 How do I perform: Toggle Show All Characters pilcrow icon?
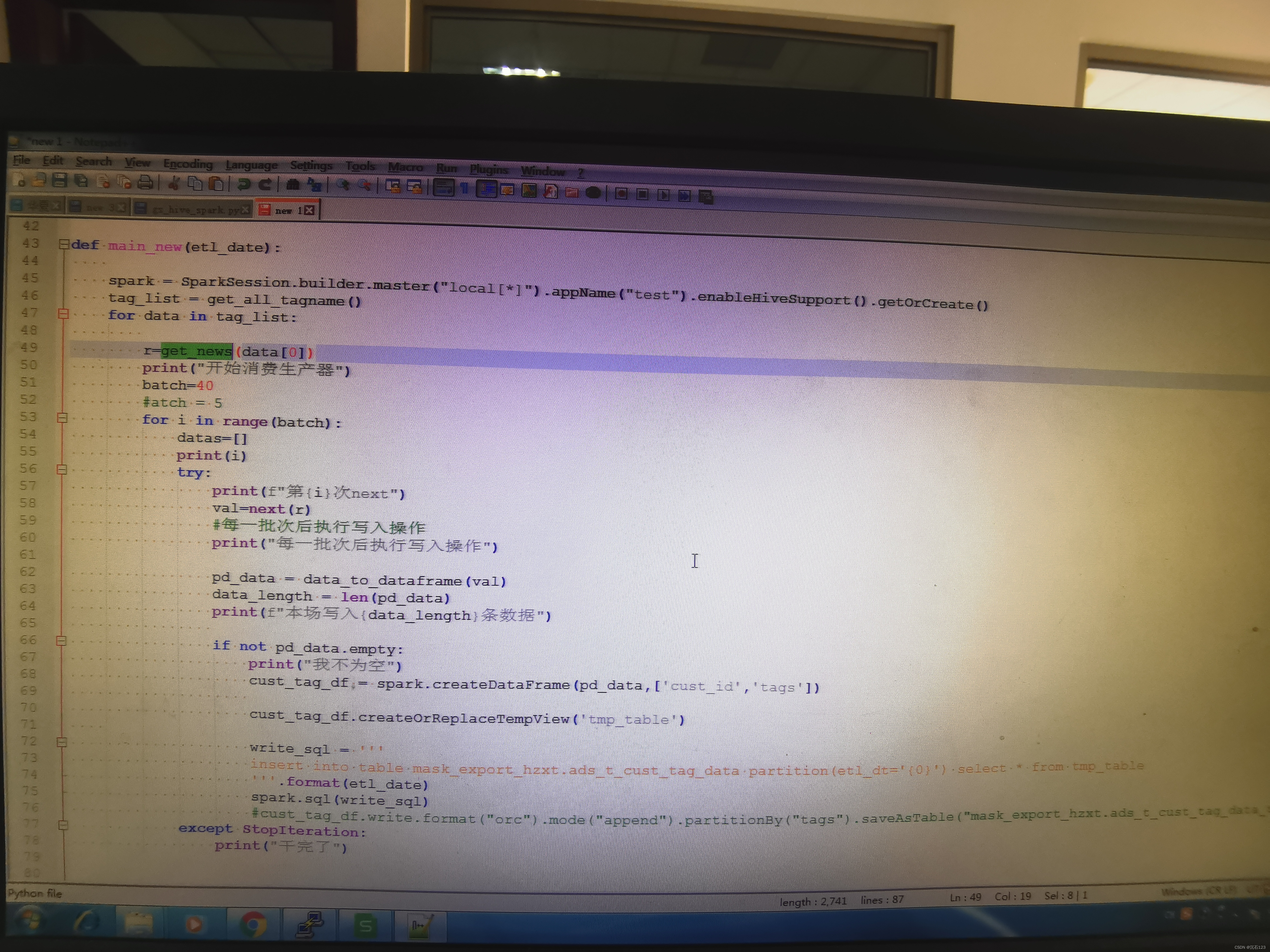464,188
